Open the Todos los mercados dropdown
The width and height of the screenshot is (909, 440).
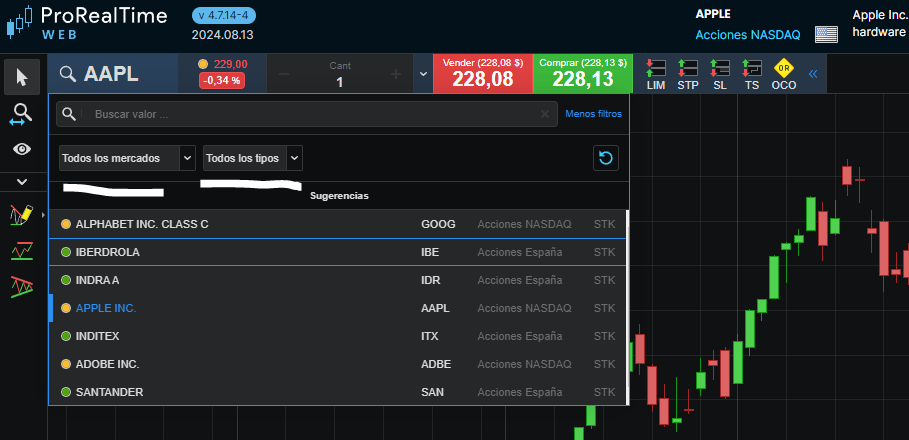coord(127,158)
